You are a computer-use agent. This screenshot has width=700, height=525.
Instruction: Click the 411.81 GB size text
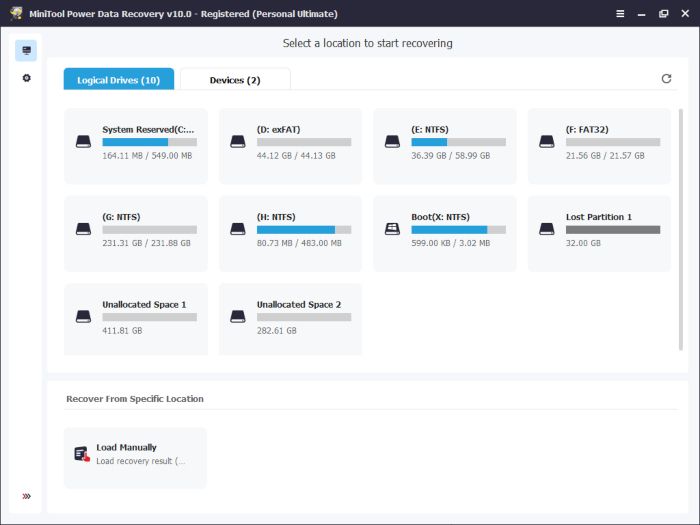122,331
